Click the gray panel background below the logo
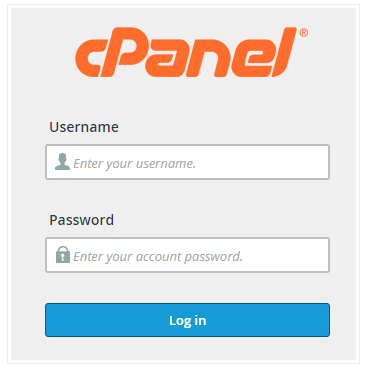The height and width of the screenshot is (369, 367). pos(187,98)
